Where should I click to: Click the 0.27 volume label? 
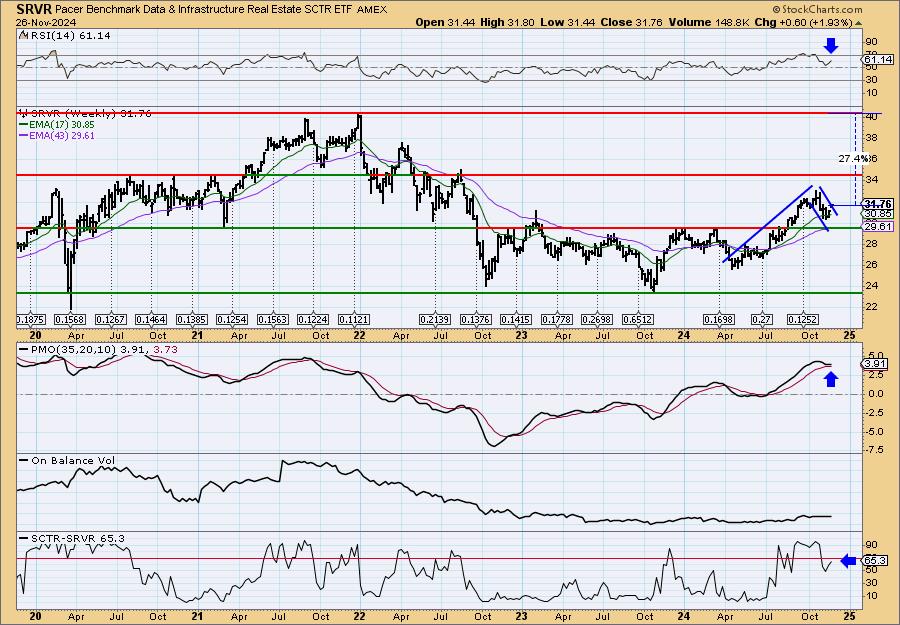762,319
